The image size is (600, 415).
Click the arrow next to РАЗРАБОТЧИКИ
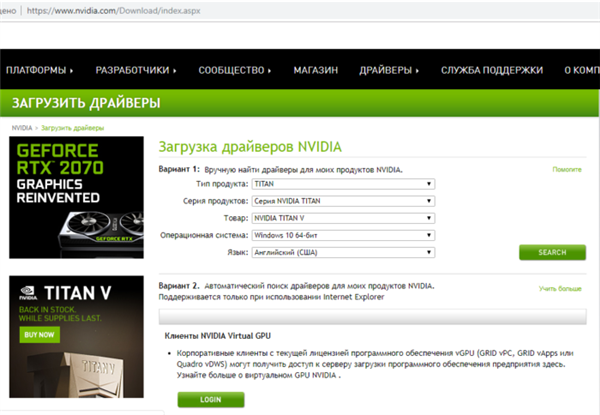(174, 70)
